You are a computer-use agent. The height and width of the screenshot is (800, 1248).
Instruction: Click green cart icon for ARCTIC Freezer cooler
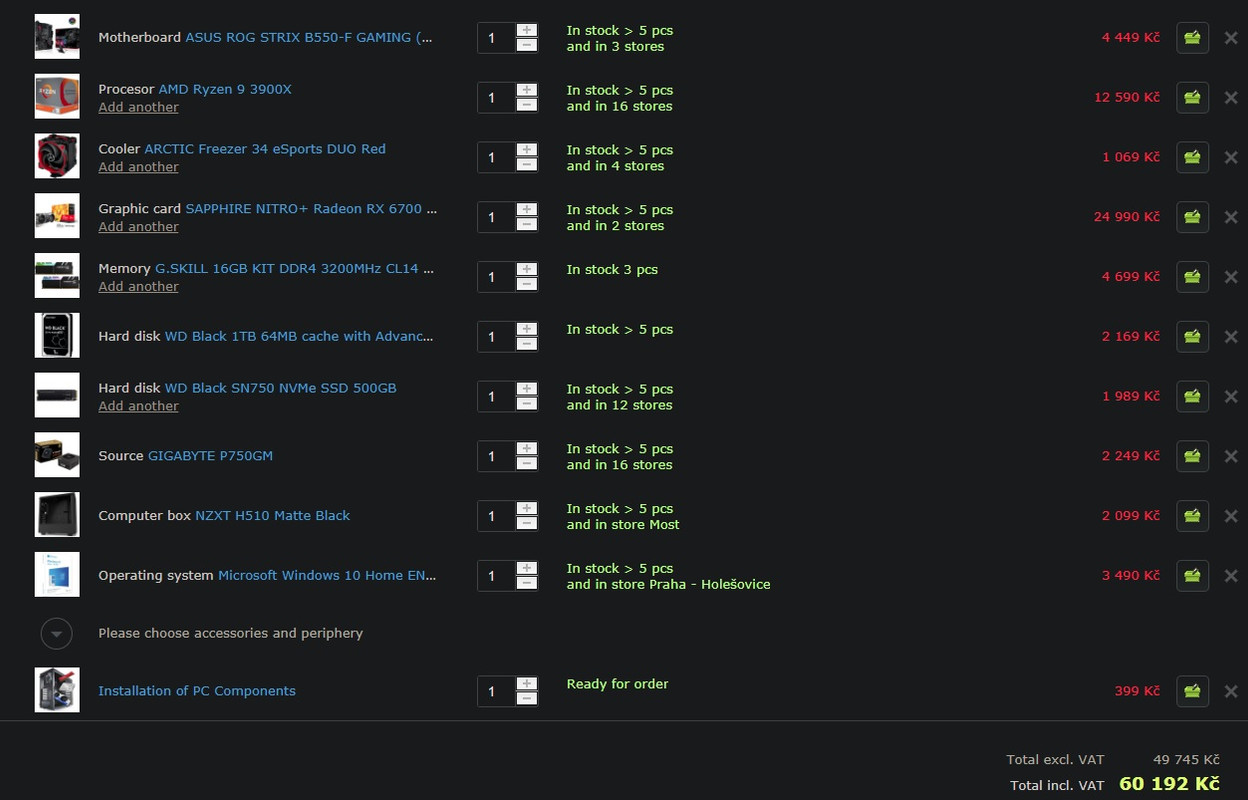pyautogui.click(x=1192, y=158)
